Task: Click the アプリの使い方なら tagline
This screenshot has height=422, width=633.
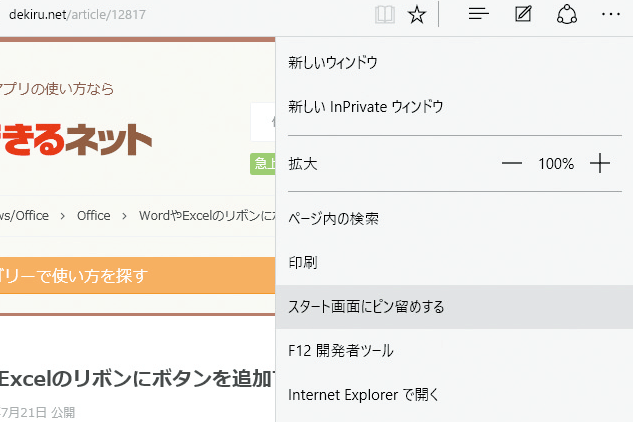Action: click(57, 89)
